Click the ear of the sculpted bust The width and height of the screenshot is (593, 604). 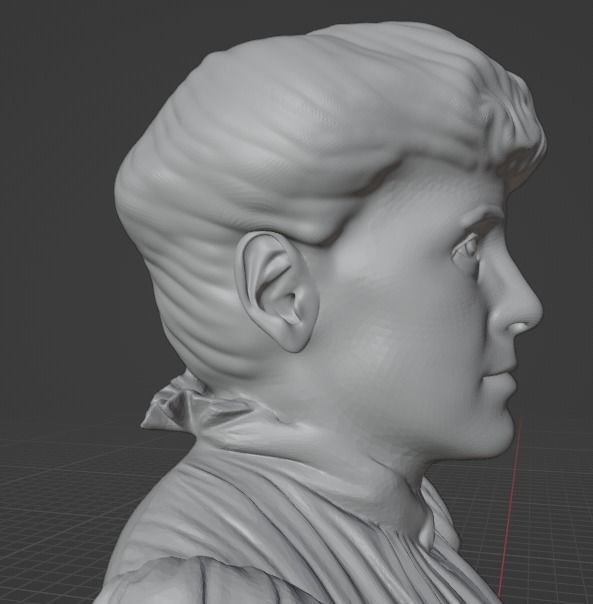pyautogui.click(x=277, y=292)
